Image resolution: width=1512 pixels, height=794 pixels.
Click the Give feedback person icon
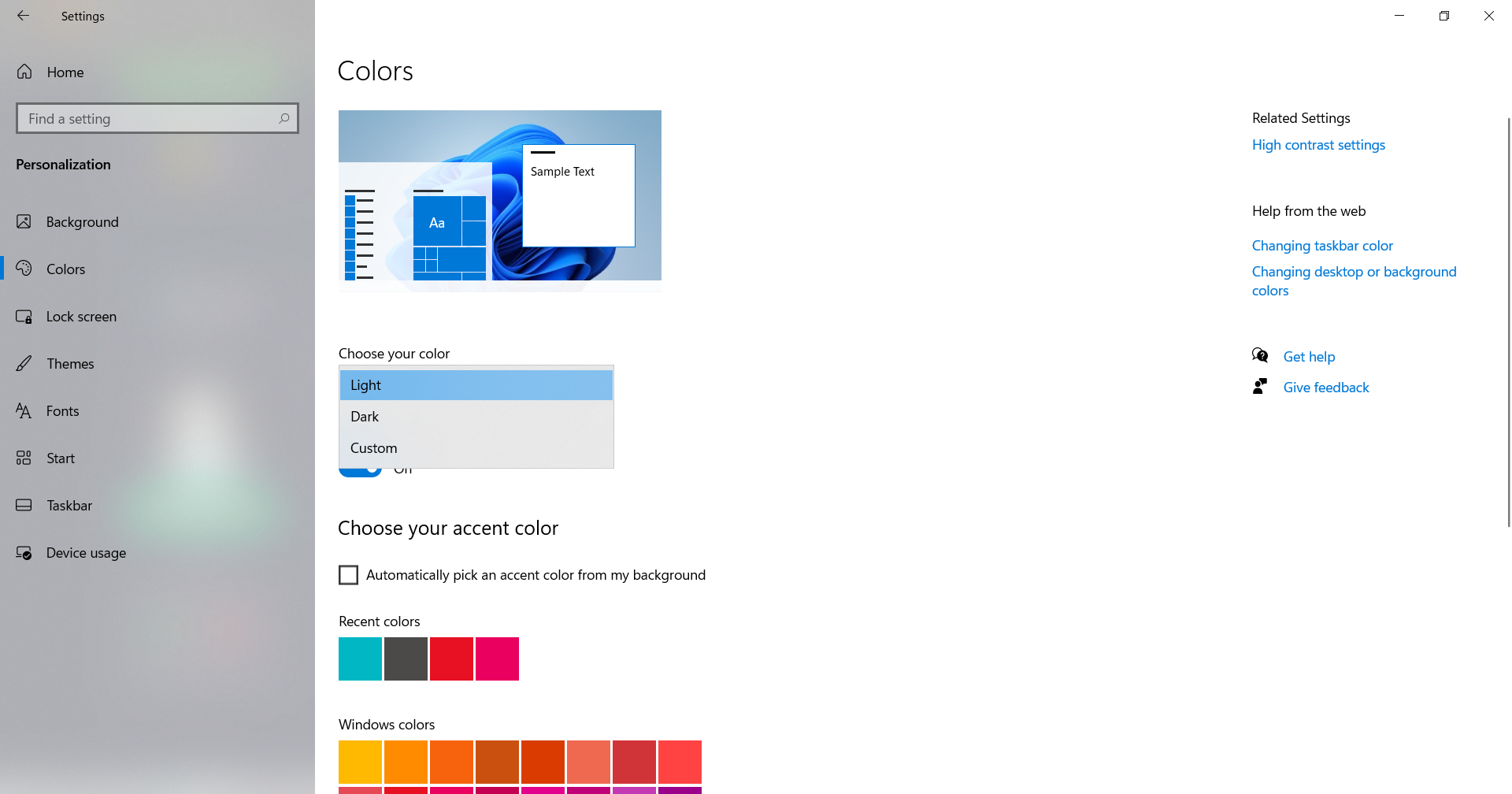(1260, 387)
